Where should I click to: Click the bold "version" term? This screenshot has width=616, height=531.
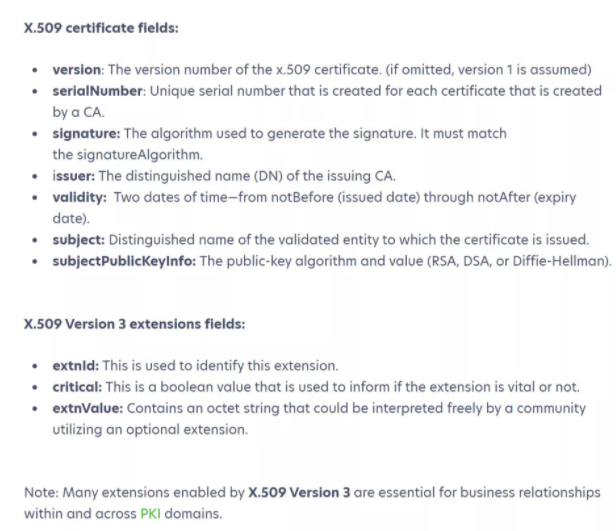coord(77,70)
